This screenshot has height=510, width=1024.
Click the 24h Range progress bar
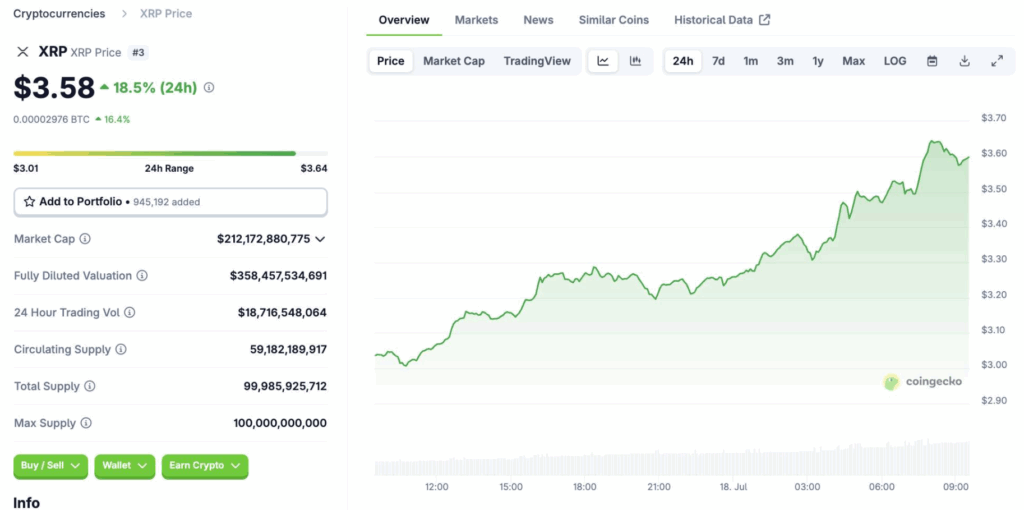pos(170,153)
